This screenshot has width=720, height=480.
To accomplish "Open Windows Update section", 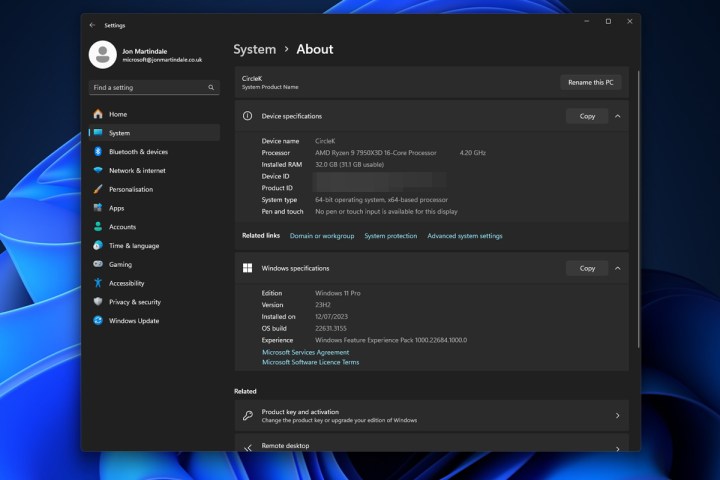I will [x=134, y=321].
